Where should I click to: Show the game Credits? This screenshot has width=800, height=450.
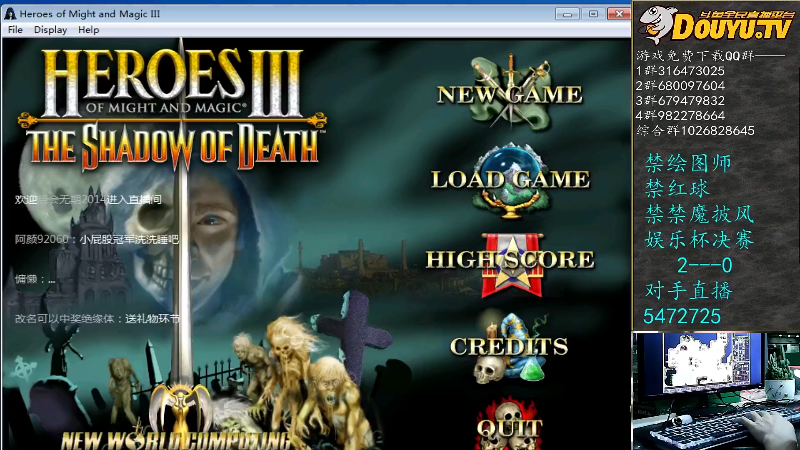pyautogui.click(x=509, y=346)
